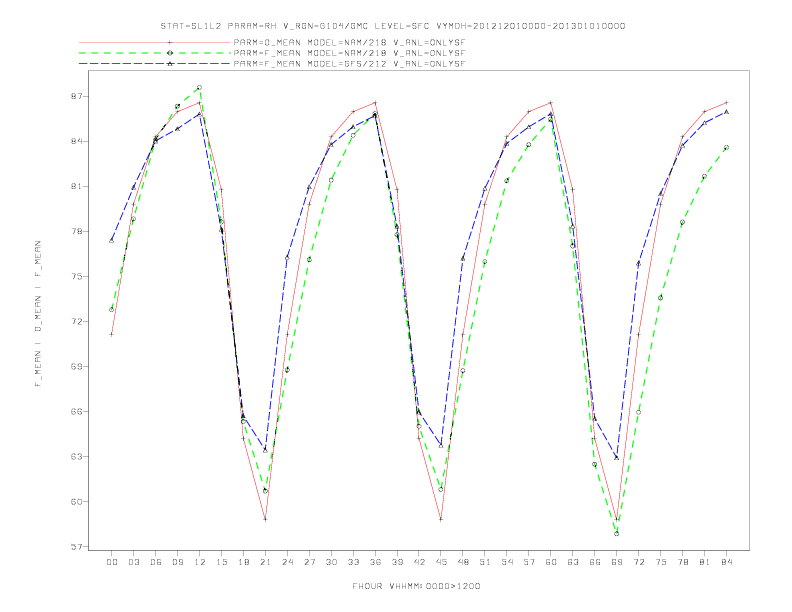792x612 pixels.
Task: Click x-axis forecast hour label 00
Action: (x=112, y=562)
